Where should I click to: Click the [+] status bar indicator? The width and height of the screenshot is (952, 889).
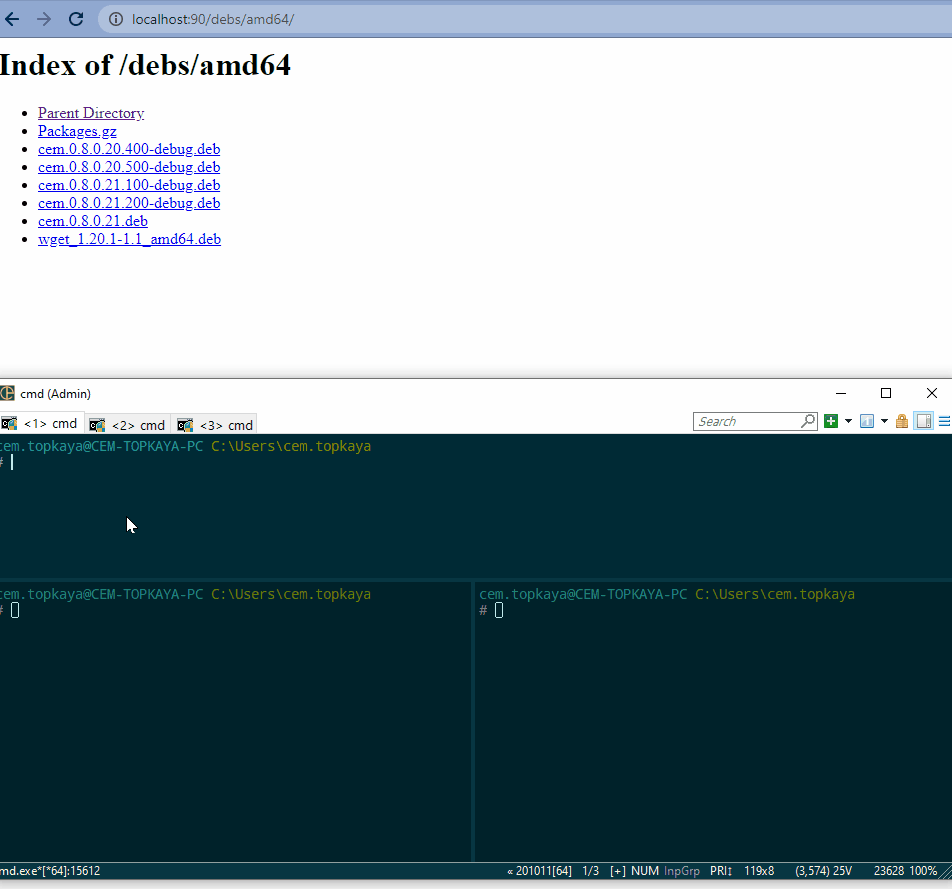point(617,871)
